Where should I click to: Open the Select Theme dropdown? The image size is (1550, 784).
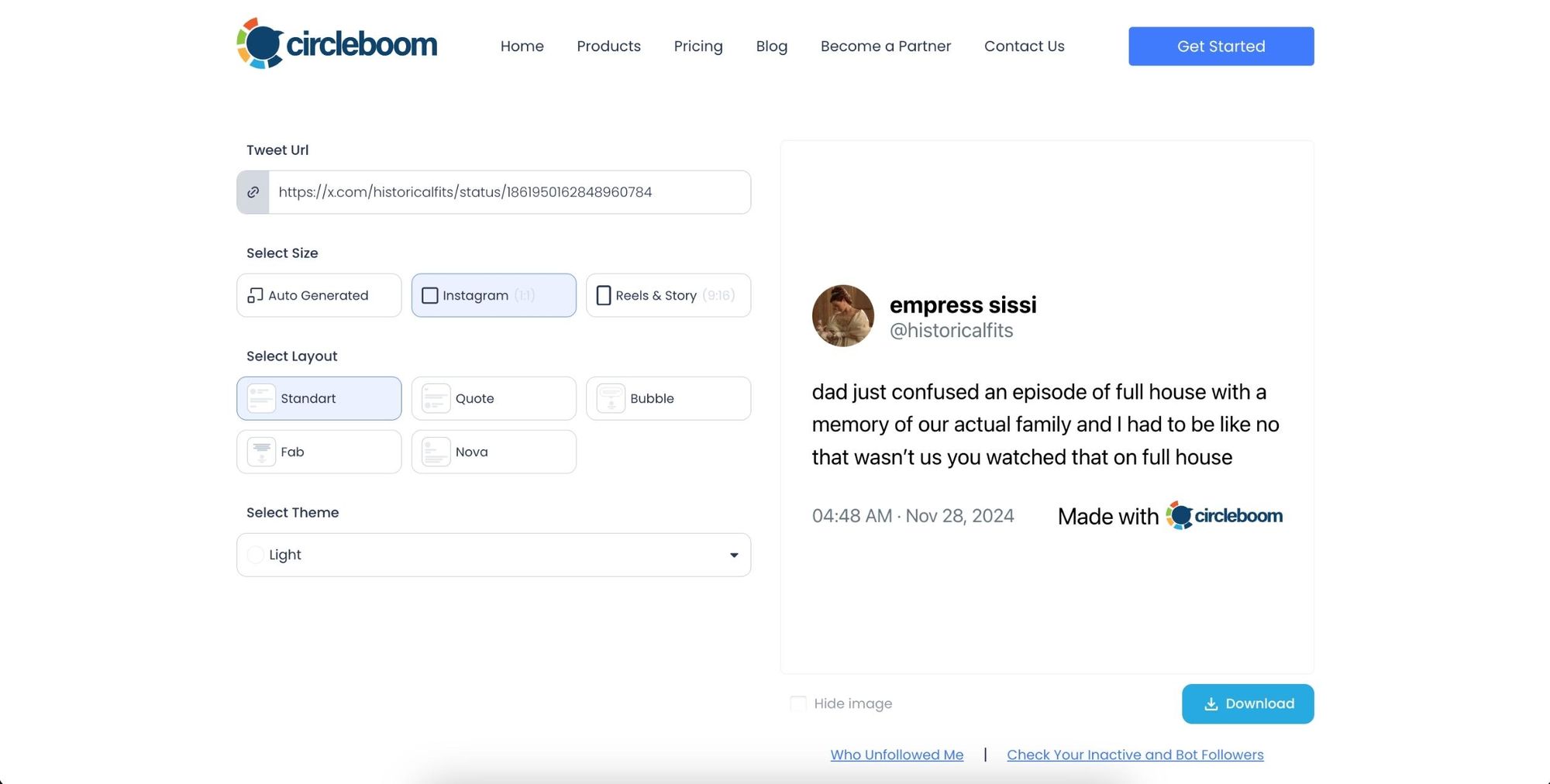[x=494, y=555]
